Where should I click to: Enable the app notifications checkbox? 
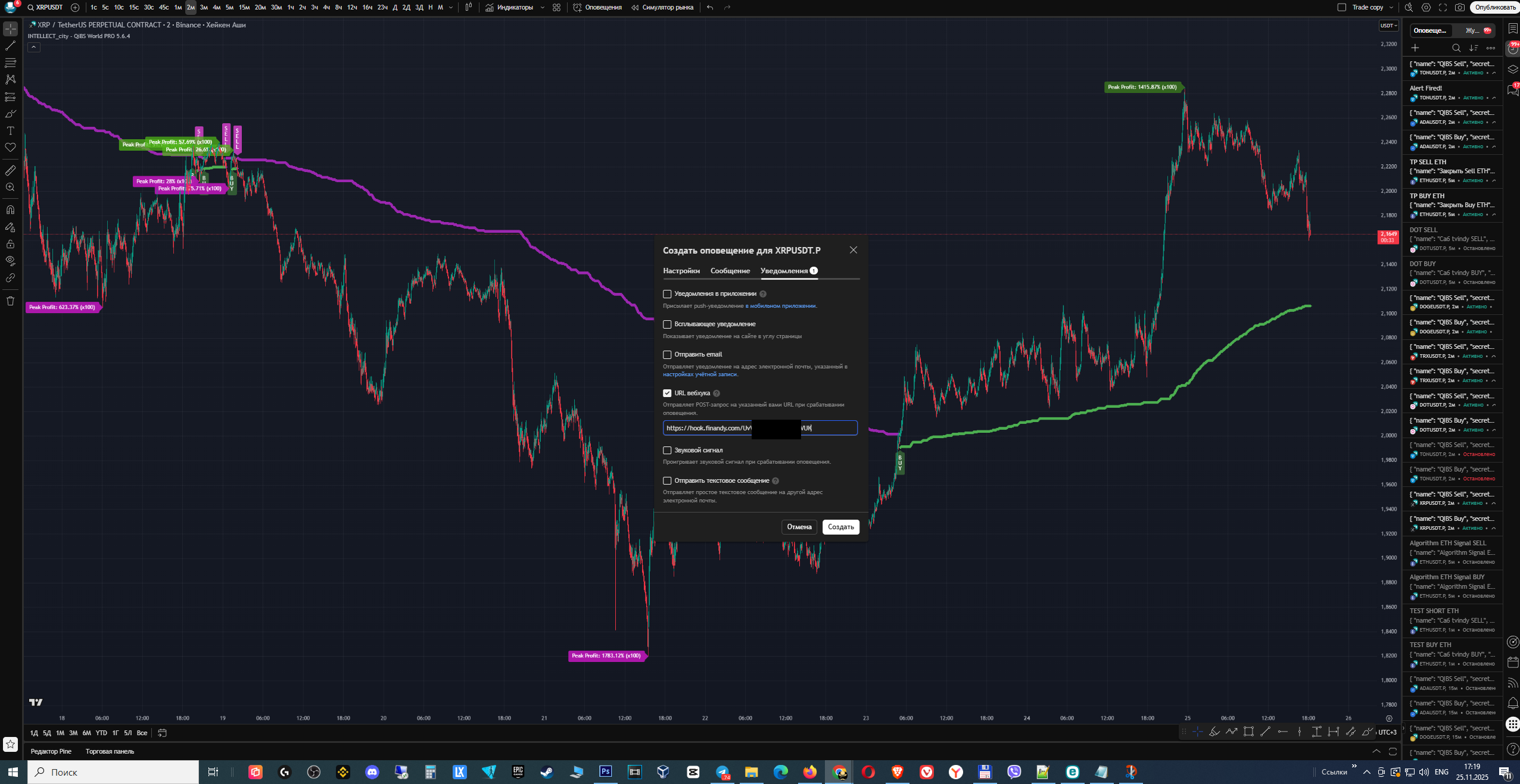(x=667, y=294)
